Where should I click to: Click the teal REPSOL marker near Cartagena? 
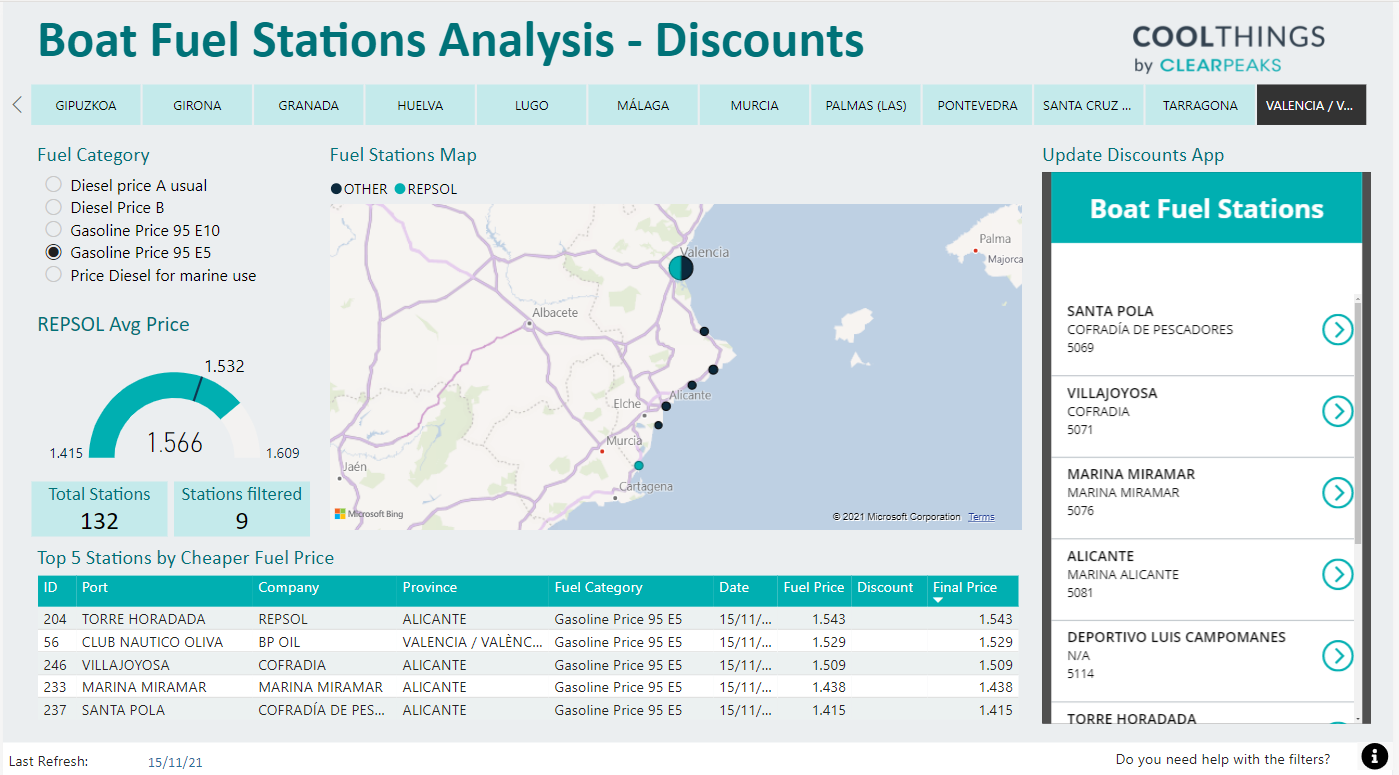click(x=639, y=466)
